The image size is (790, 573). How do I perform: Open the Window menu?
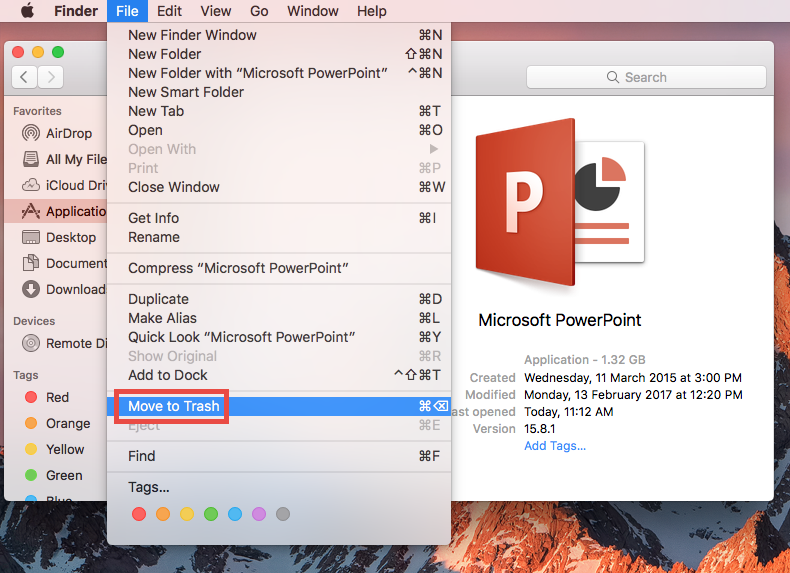(312, 11)
